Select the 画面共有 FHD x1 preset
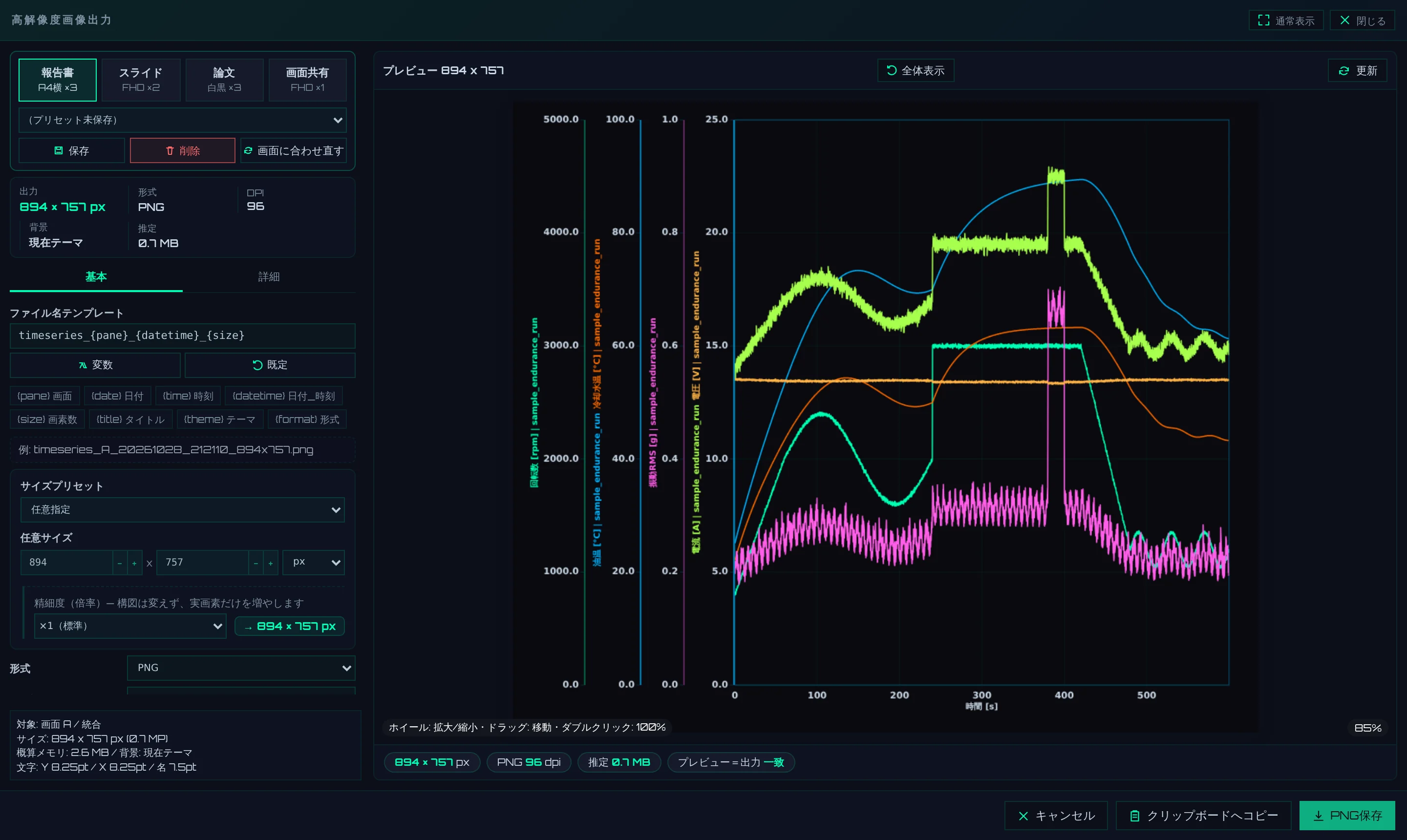This screenshot has height=840, width=1407. pyautogui.click(x=307, y=80)
